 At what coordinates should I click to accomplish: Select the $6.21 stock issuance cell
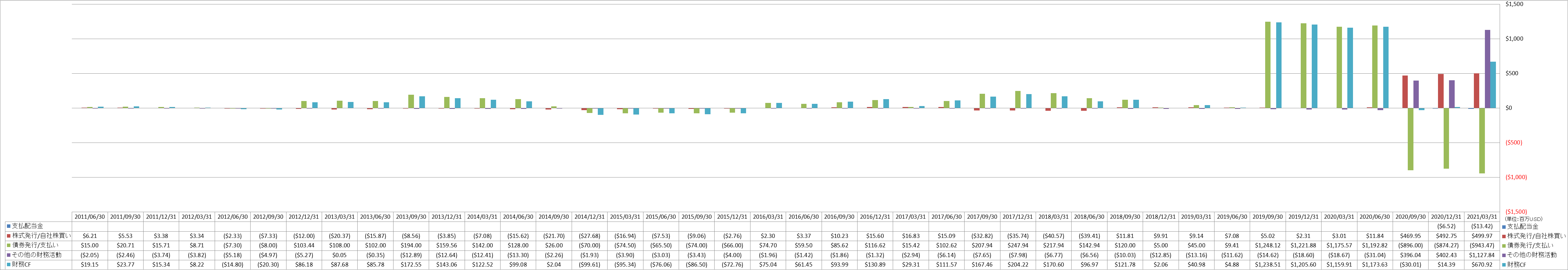point(90,236)
